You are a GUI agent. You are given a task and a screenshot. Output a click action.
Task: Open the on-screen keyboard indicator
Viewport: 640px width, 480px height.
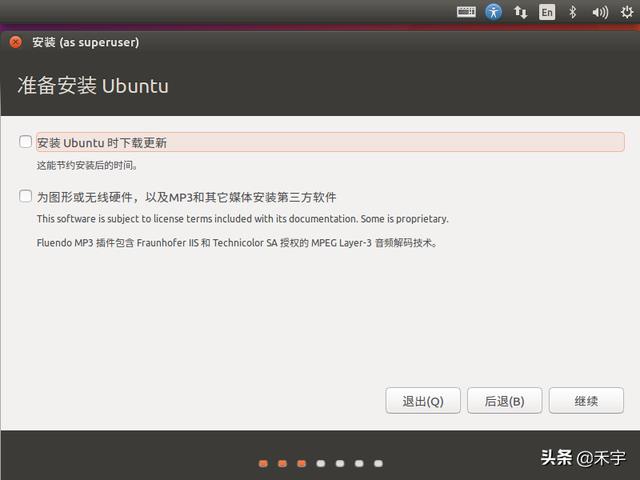tap(466, 12)
